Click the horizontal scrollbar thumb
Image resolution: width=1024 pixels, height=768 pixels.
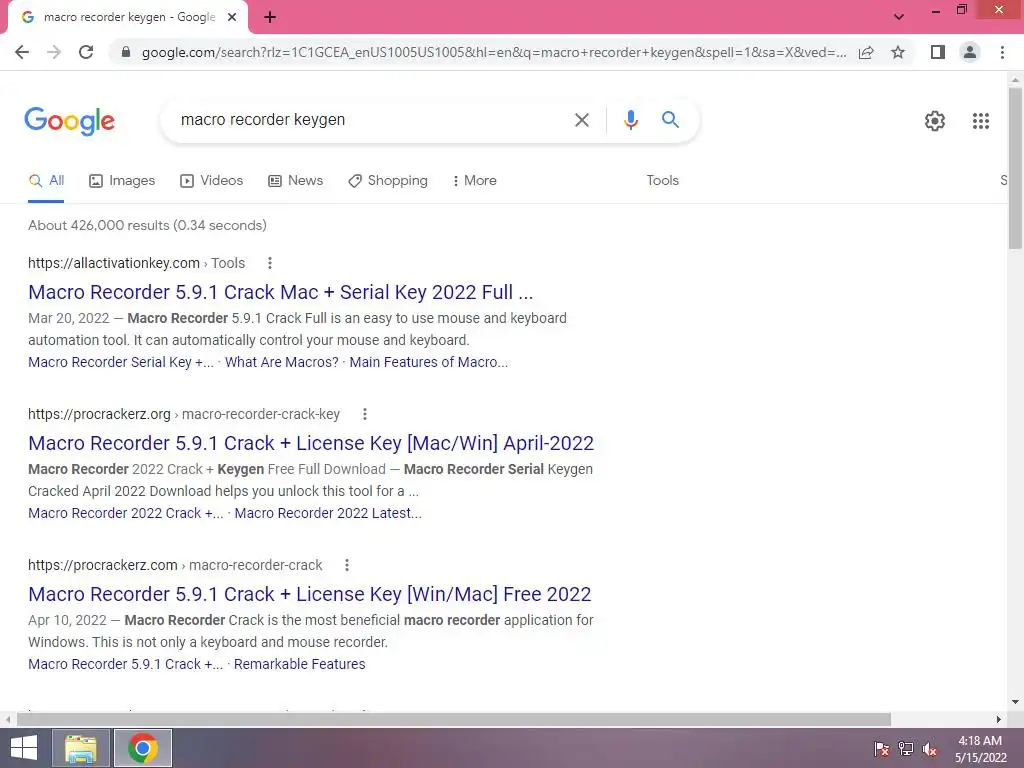(x=454, y=719)
